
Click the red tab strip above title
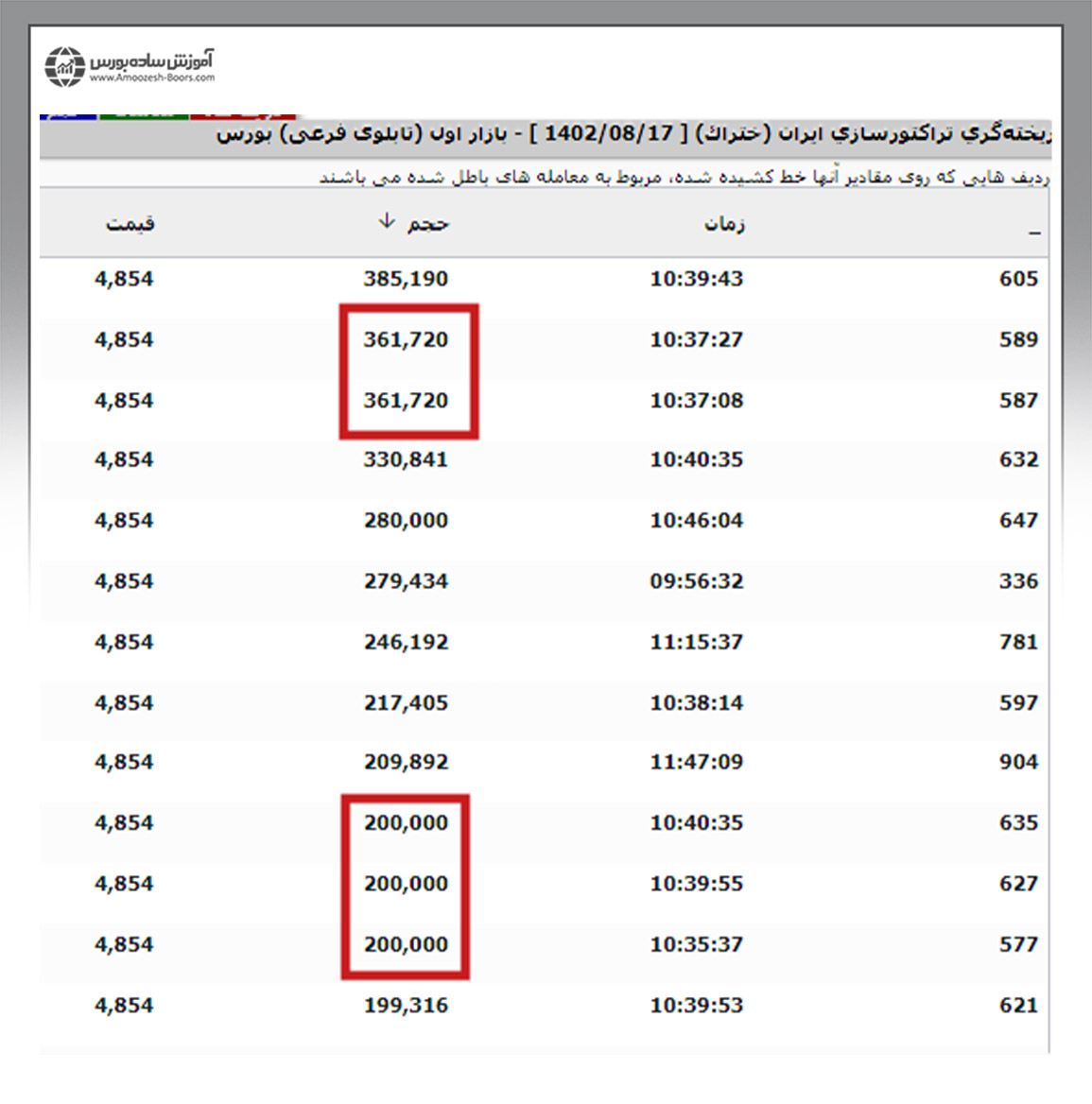coord(242,115)
